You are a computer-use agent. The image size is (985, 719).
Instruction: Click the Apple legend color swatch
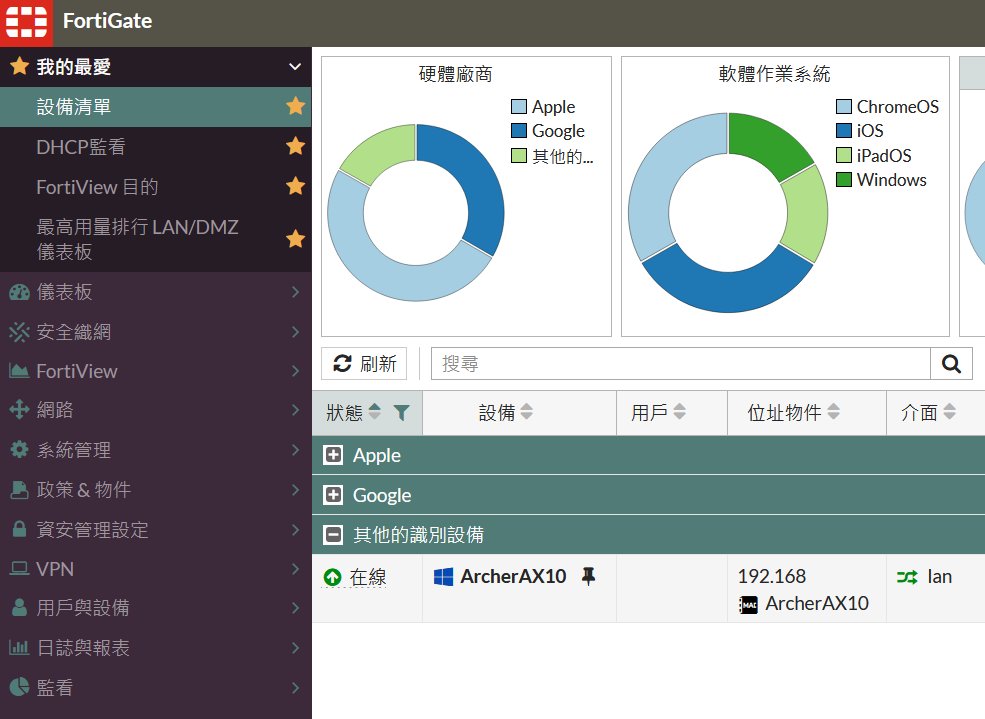519,106
